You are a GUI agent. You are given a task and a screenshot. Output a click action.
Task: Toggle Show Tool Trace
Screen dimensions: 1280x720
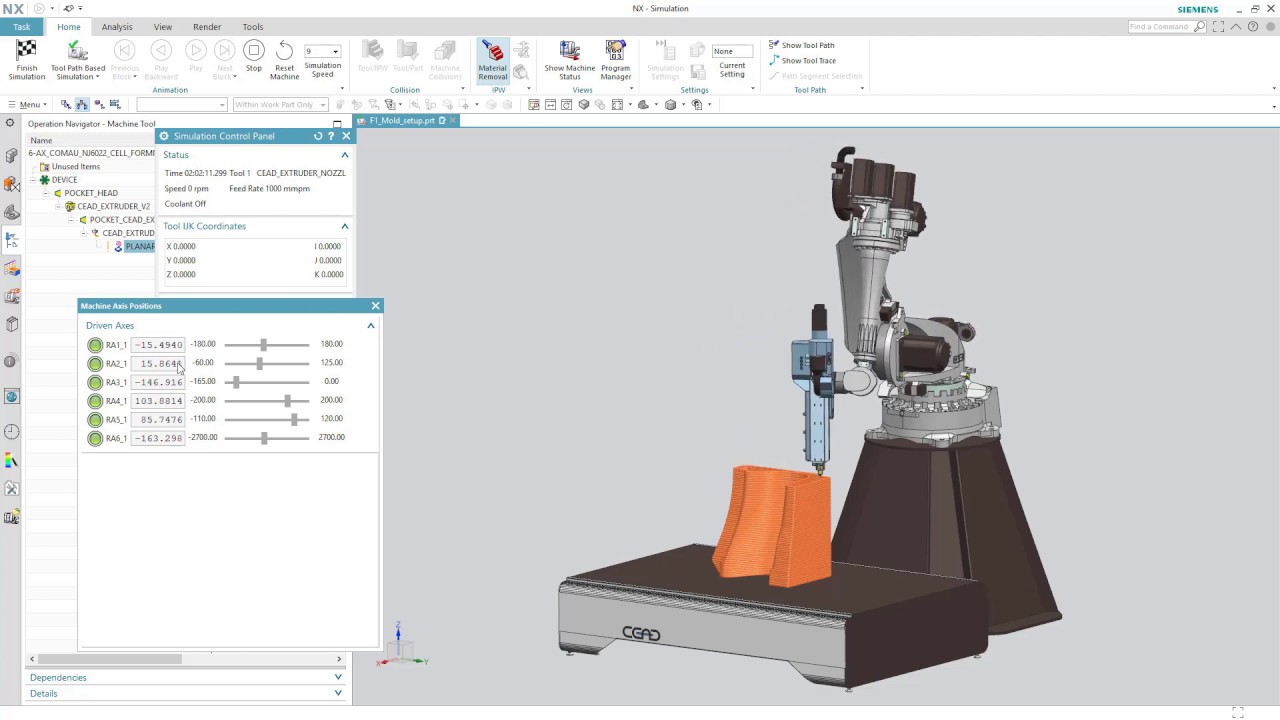pos(802,60)
